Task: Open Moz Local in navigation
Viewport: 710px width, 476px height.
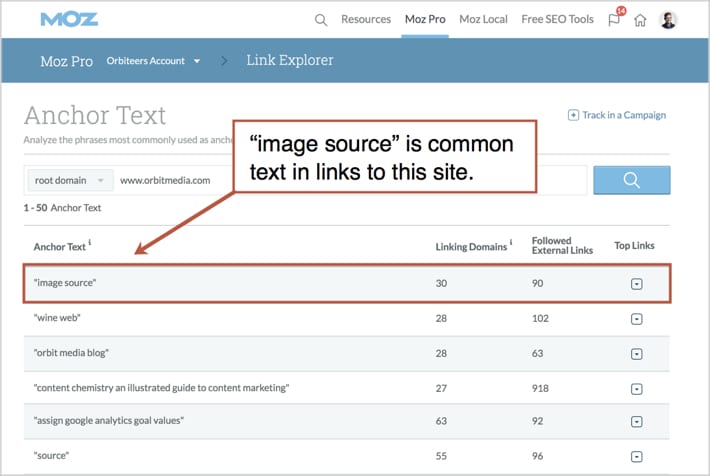Action: point(483,19)
